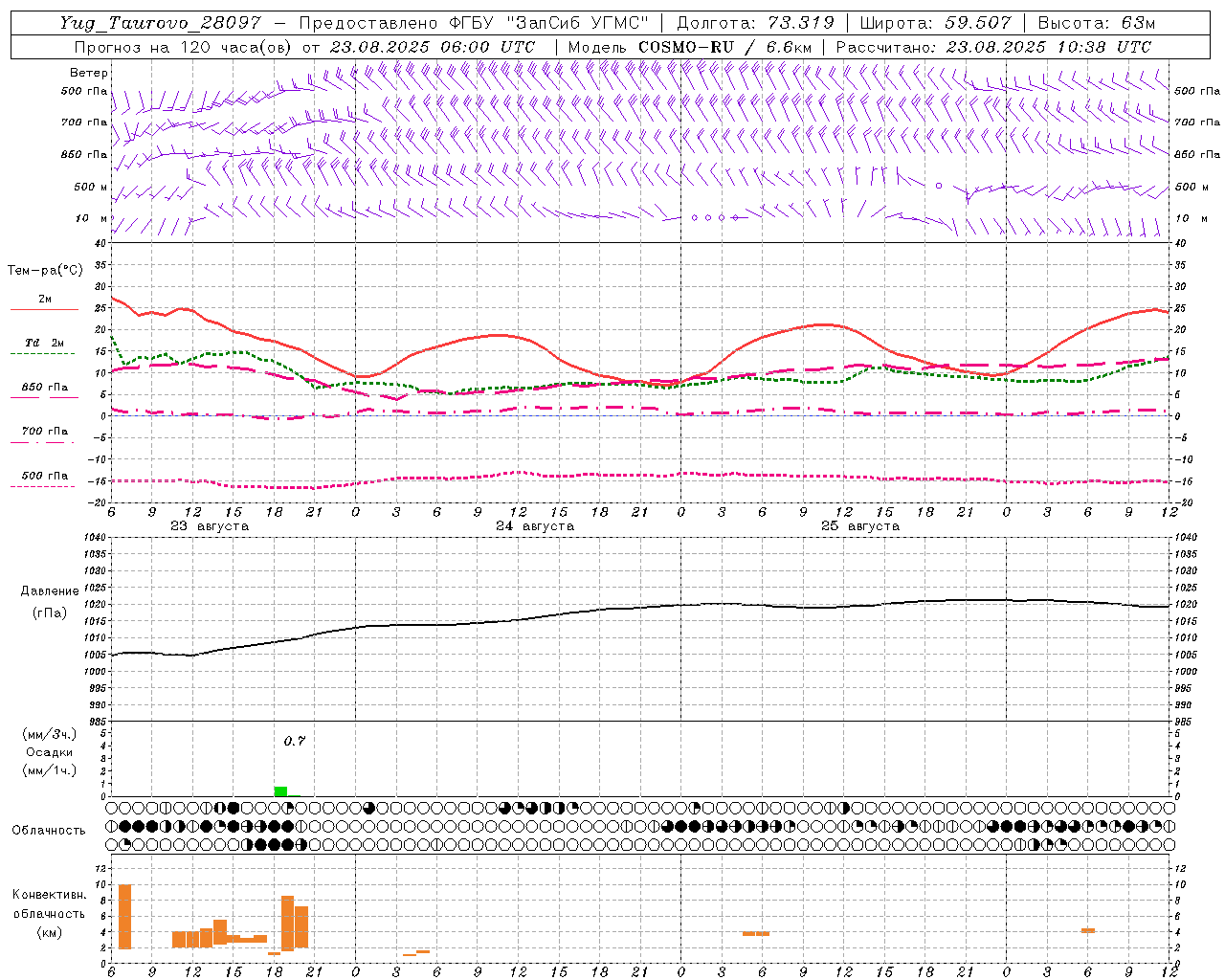The width and height of the screenshot is (1225, 980).
Task: Click the 24 августа date label
Action: click(534, 526)
